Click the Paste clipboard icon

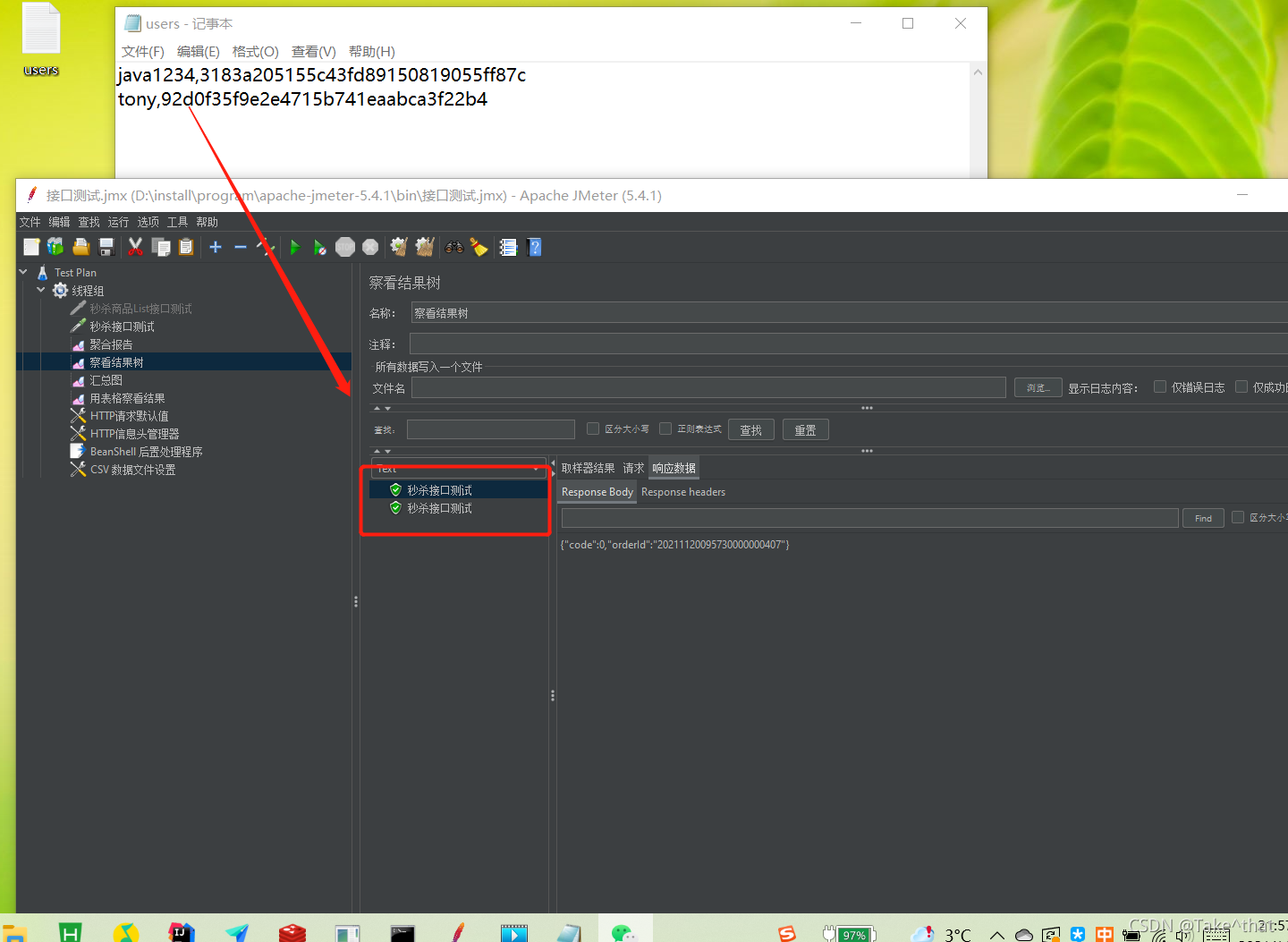(x=186, y=247)
